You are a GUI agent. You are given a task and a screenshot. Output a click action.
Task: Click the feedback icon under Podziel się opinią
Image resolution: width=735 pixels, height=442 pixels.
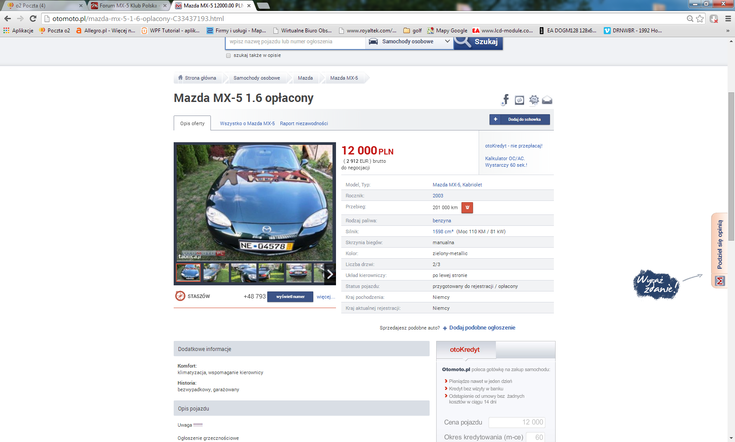720,281
